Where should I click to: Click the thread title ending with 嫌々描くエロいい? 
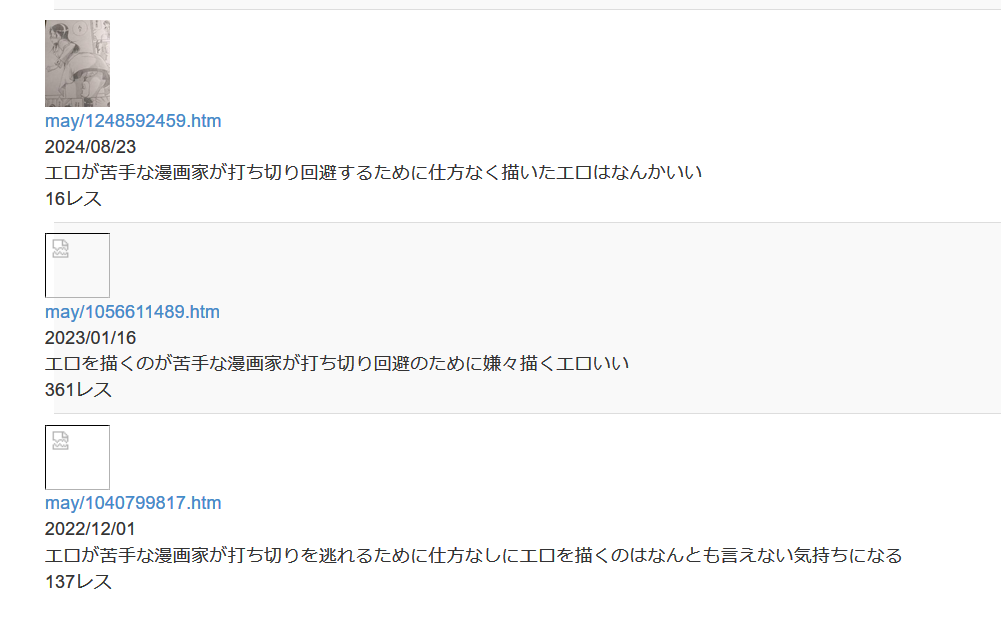click(x=337, y=363)
